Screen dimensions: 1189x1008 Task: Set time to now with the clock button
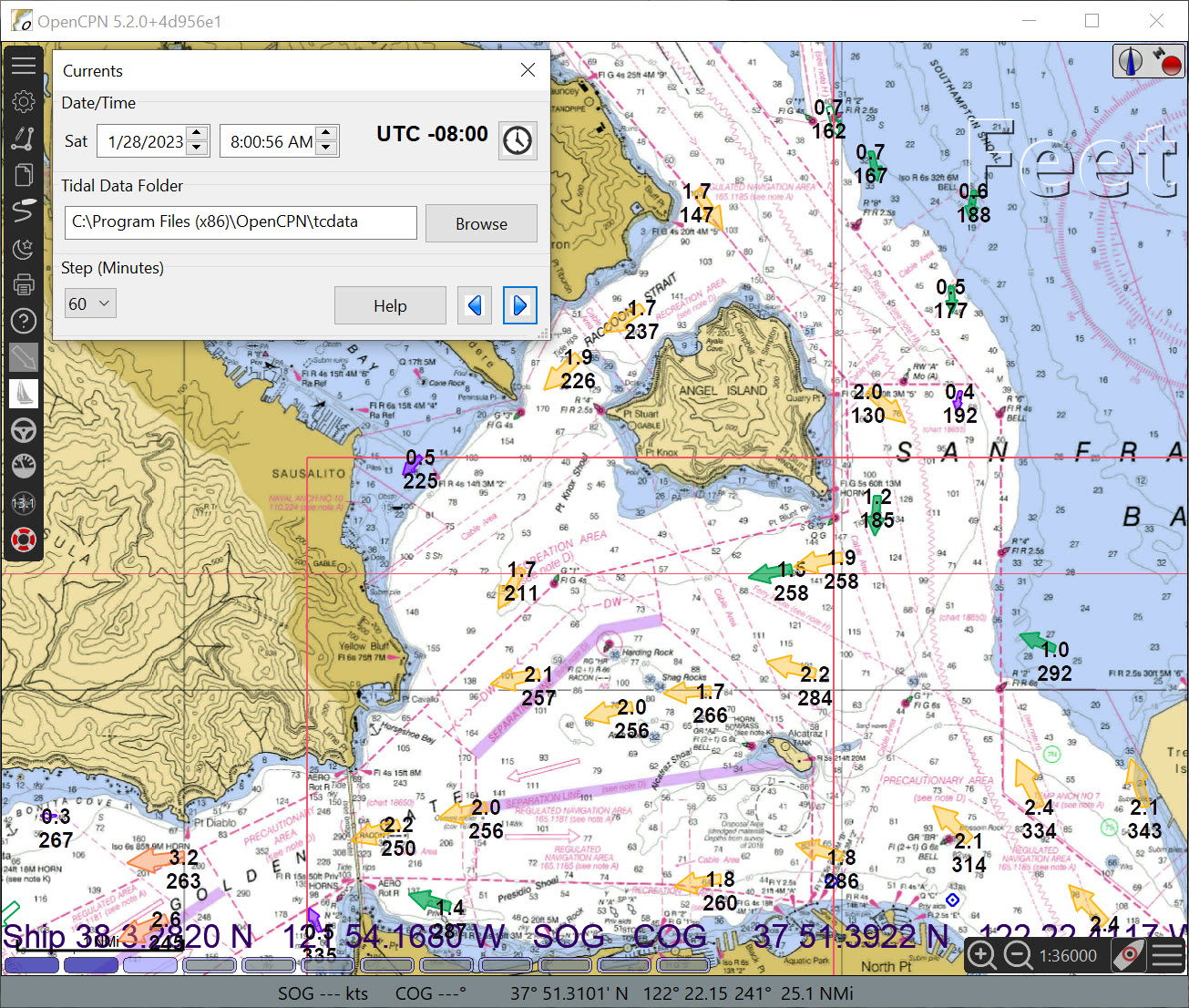coord(518,140)
